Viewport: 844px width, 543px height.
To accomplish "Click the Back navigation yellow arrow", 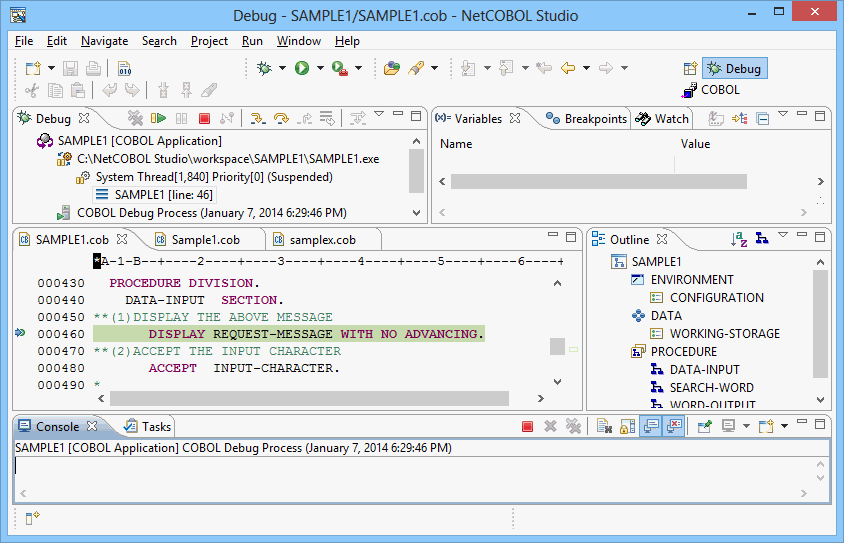I will (x=567, y=68).
